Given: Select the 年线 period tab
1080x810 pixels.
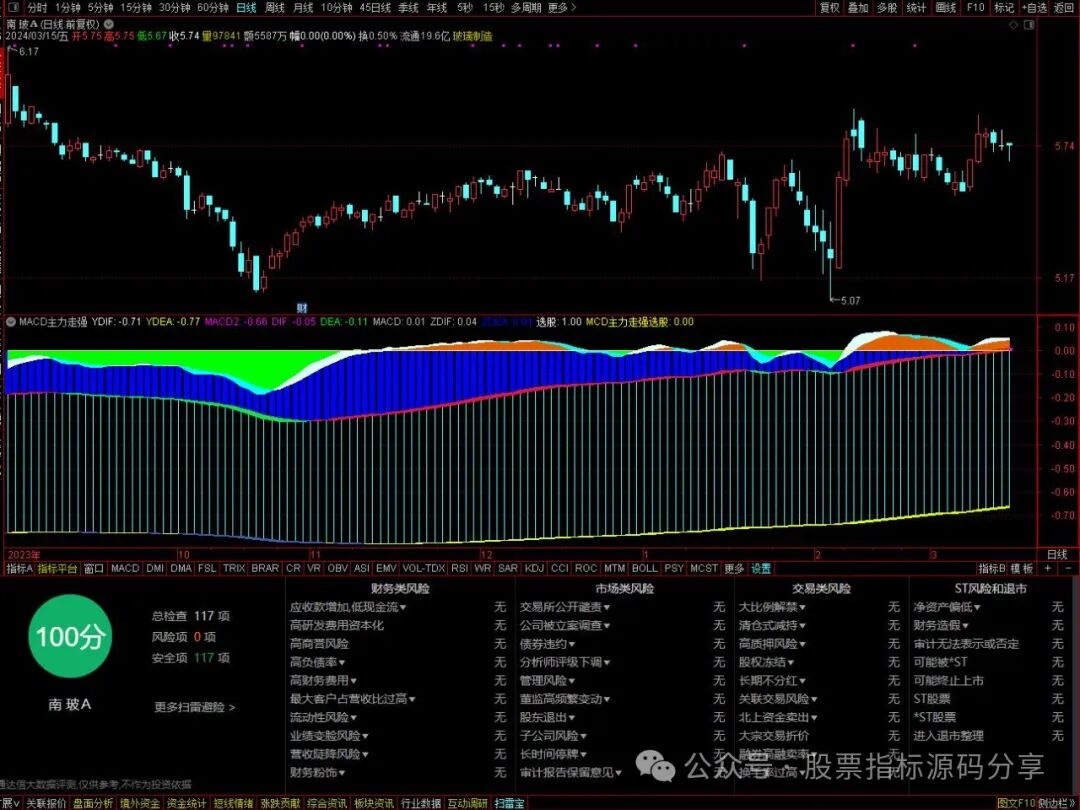Looking at the screenshot, I should pos(437,8).
